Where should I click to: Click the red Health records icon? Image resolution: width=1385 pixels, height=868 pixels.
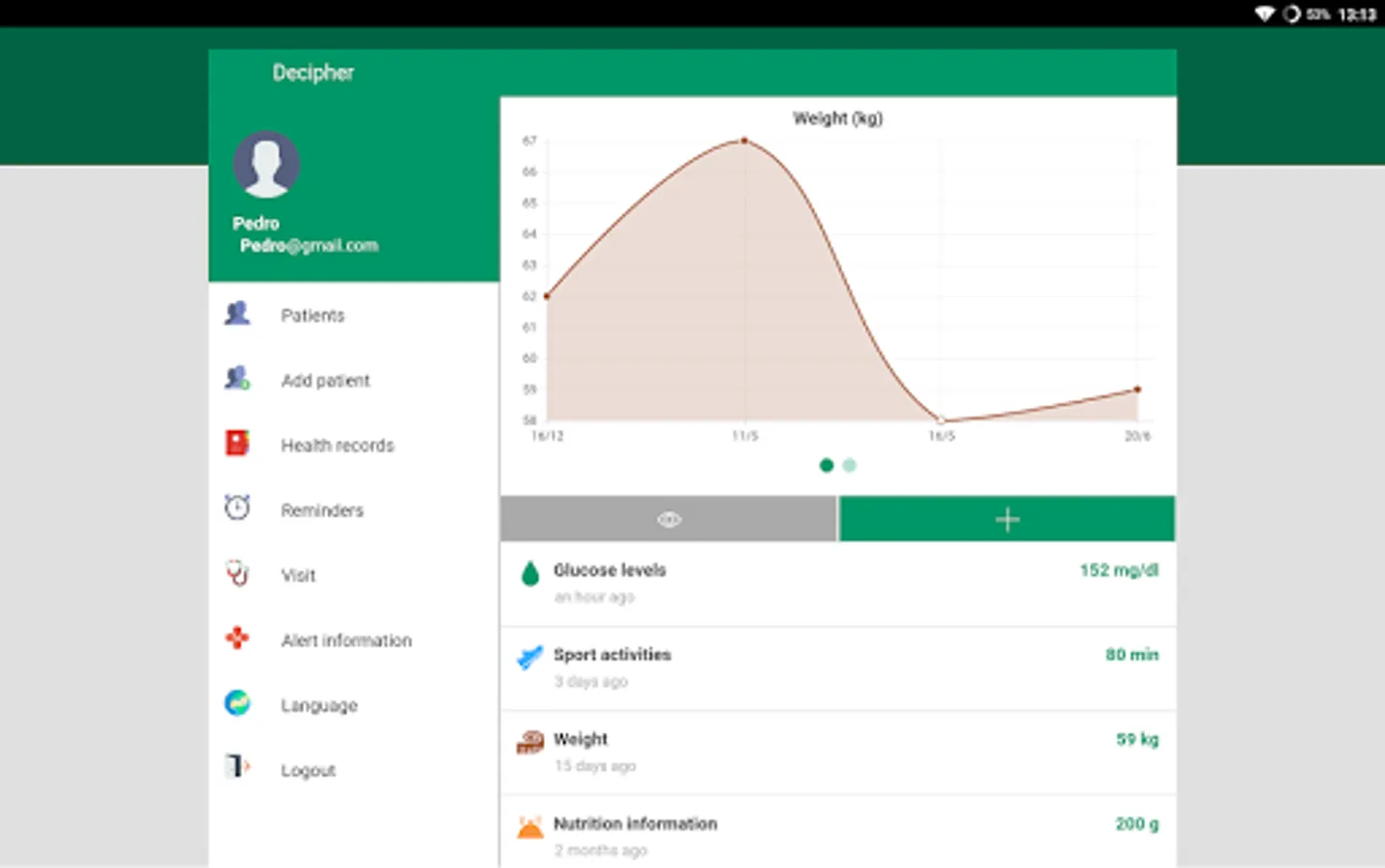pyautogui.click(x=237, y=443)
